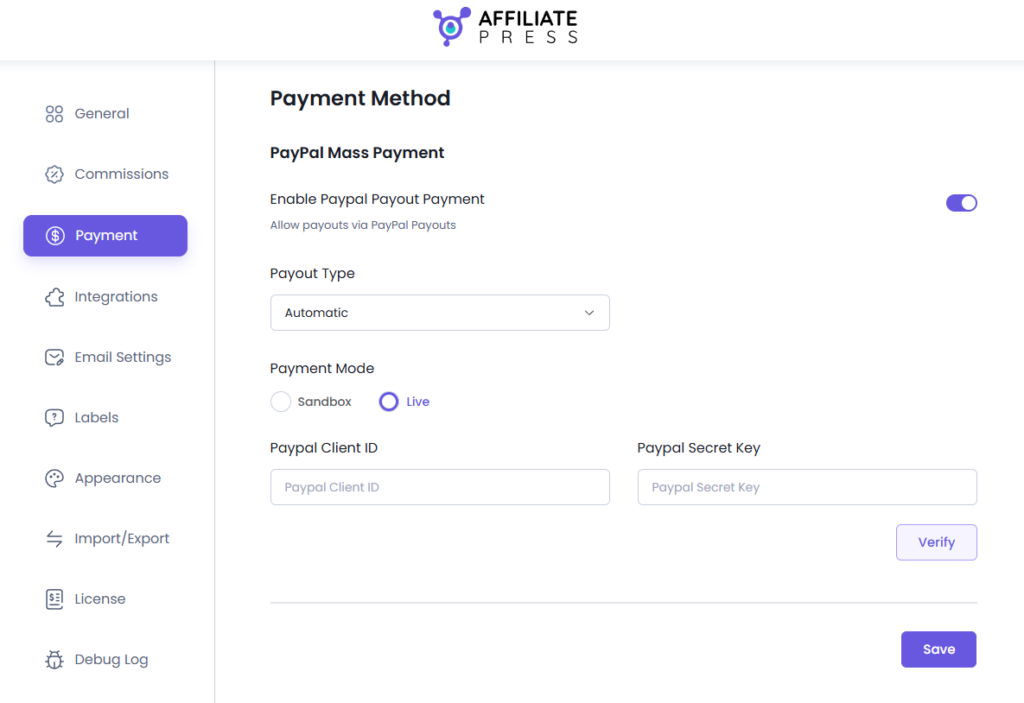Click the Payout Type dropdown chevron
Image resolution: width=1024 pixels, height=703 pixels.
589,313
